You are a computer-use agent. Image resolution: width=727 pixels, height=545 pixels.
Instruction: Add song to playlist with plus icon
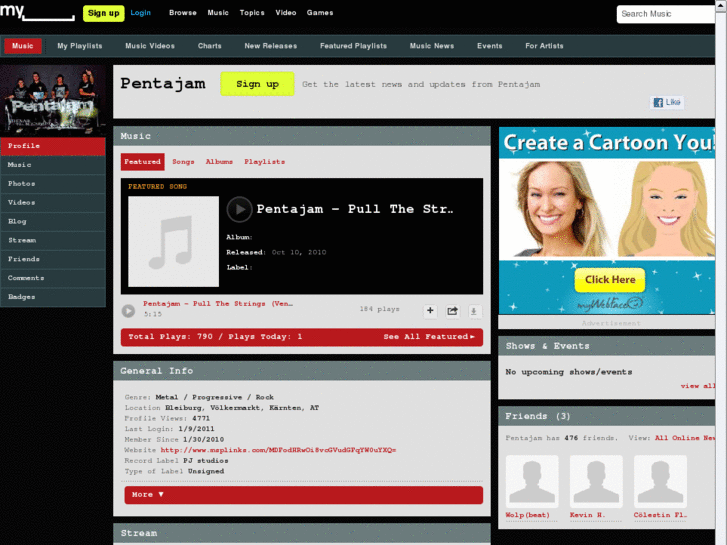click(430, 311)
